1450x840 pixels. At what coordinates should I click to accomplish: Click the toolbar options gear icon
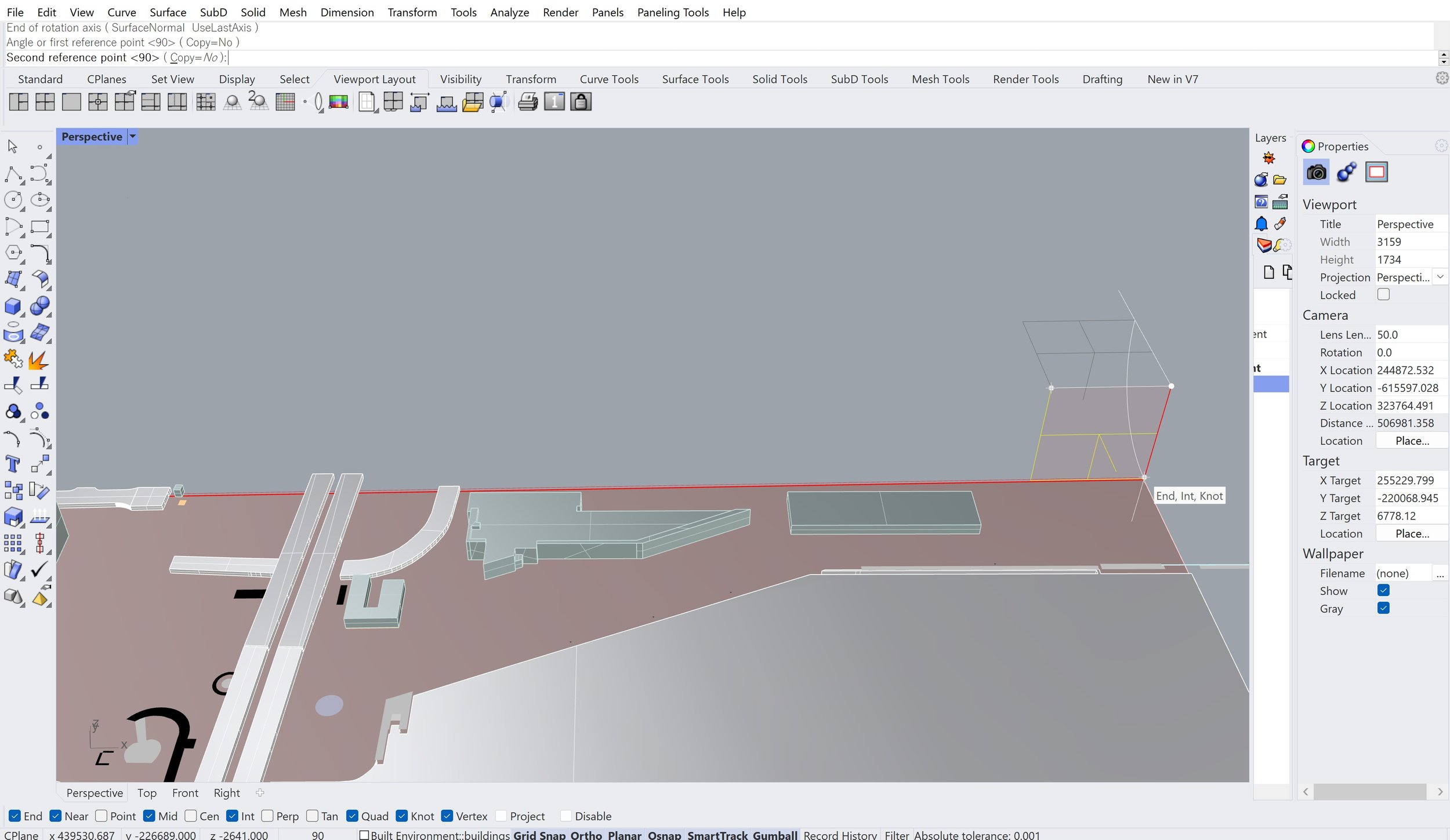coord(1441,78)
